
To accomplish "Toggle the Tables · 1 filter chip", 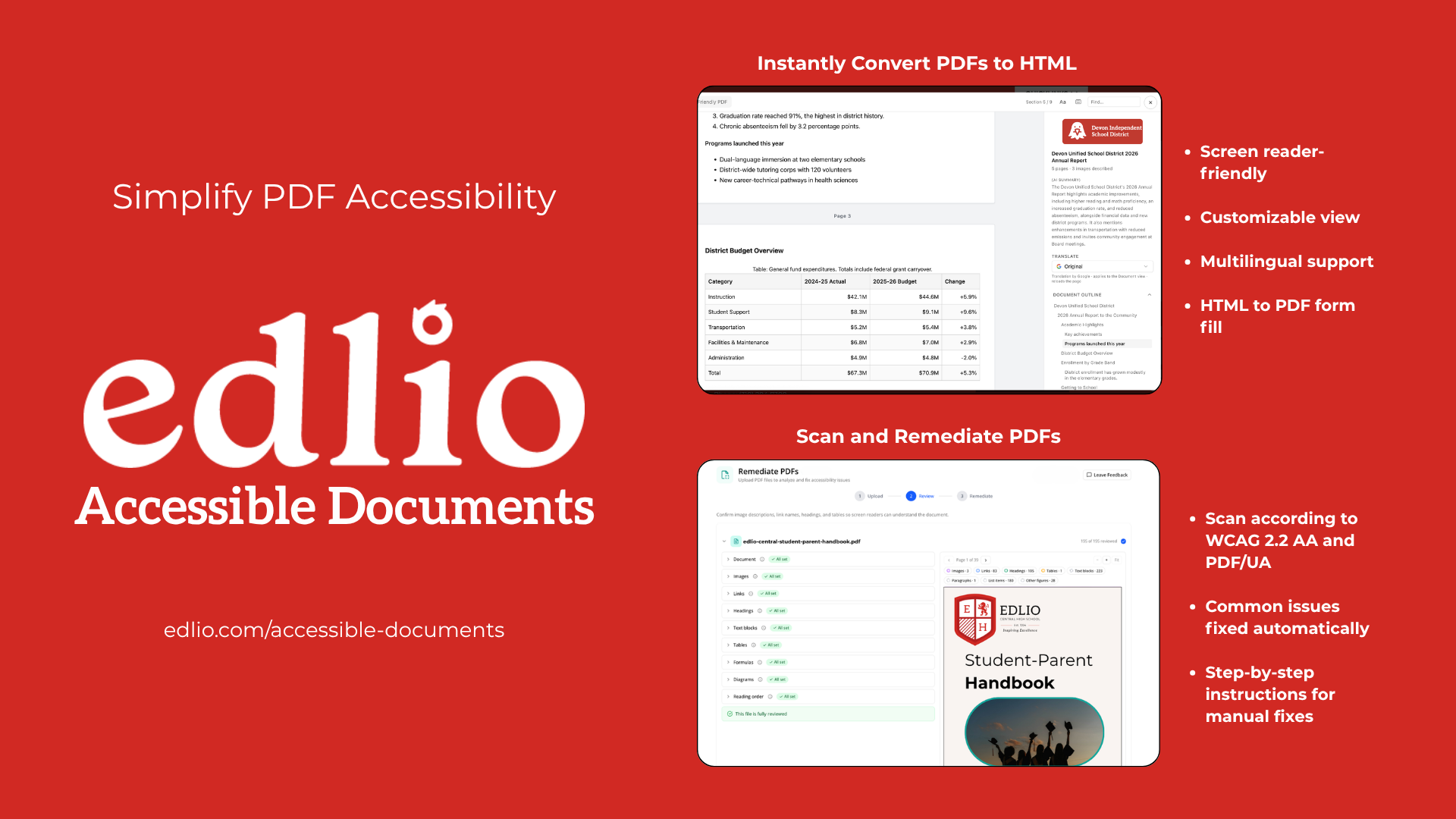I will (x=1051, y=570).
